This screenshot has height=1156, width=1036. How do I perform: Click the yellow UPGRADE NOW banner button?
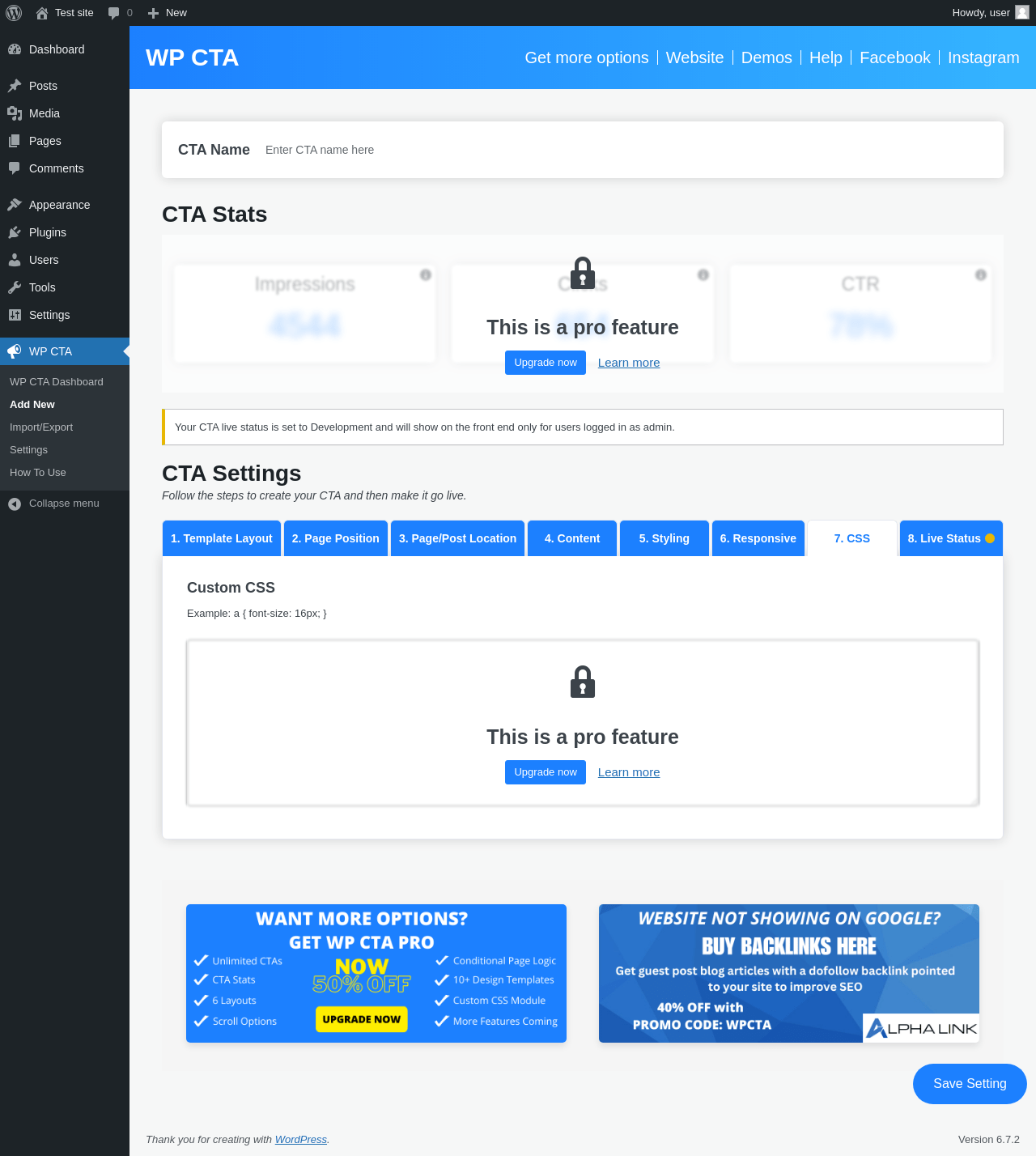point(361,1019)
